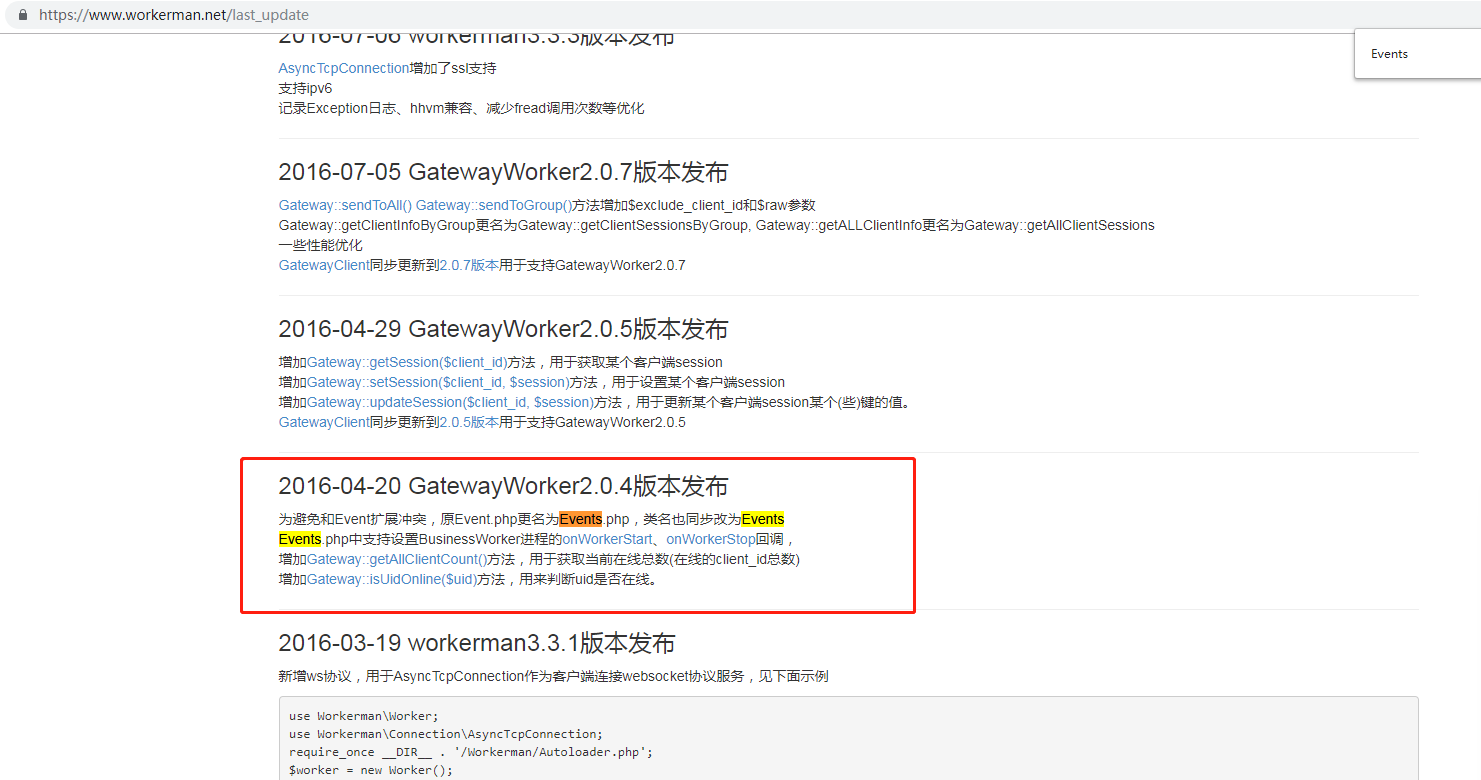
Task: Follow the 2.0.7版本 link
Action: 469,265
